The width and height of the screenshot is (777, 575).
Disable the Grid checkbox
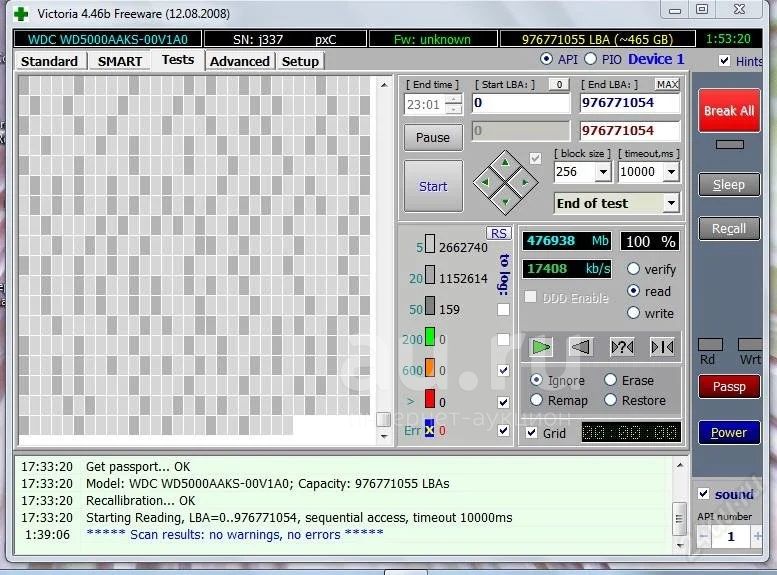[532, 433]
